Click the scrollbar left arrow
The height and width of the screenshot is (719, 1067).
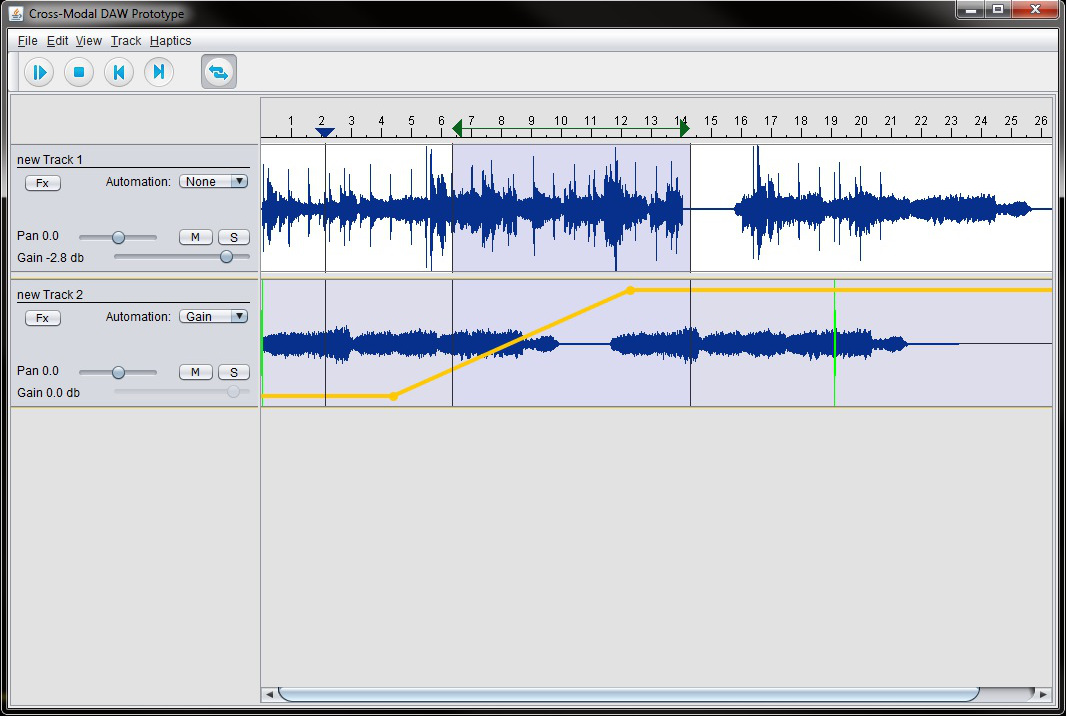269,695
